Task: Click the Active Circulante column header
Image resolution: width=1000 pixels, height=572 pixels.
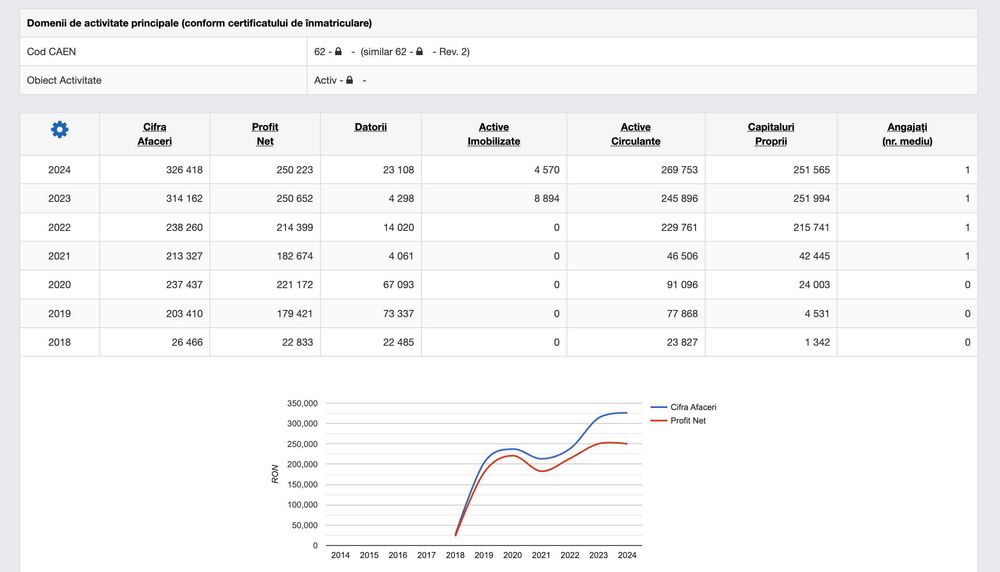Action: point(636,134)
